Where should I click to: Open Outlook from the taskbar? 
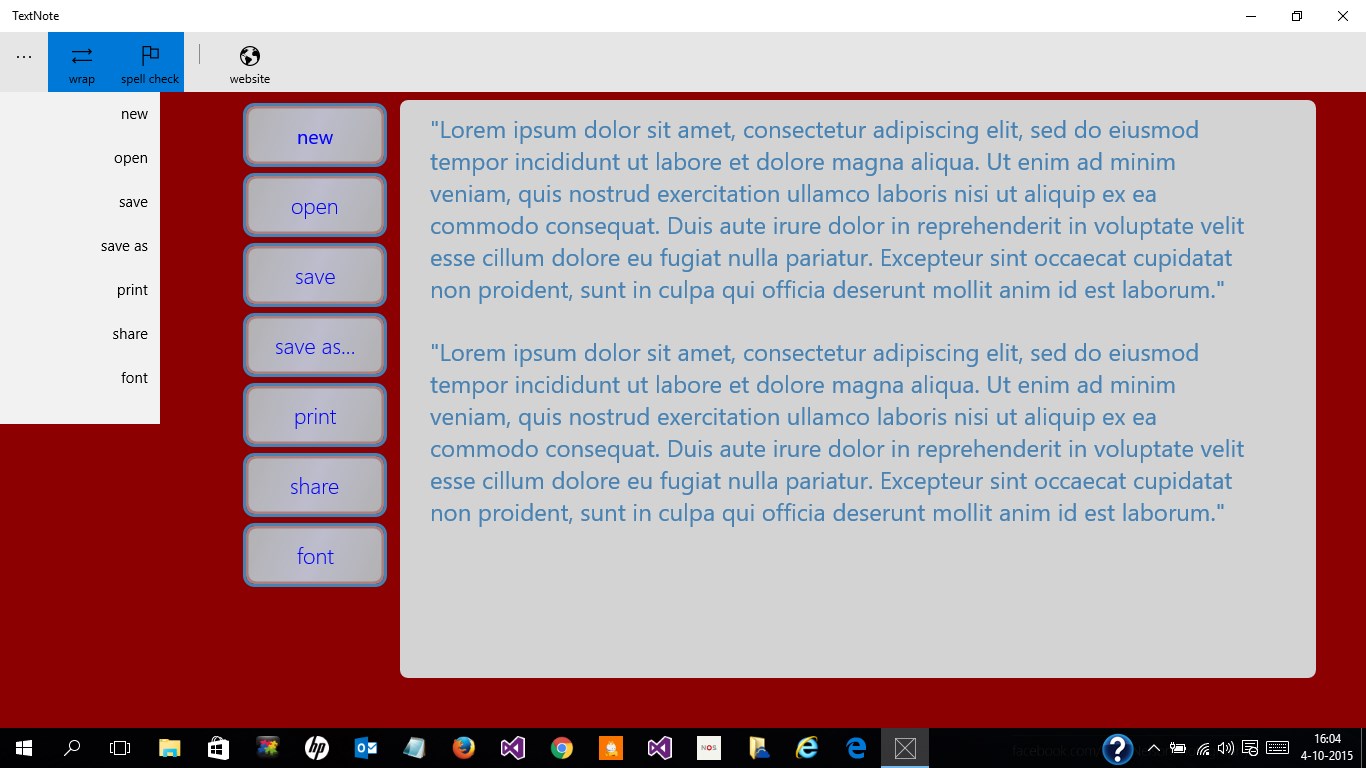pyautogui.click(x=366, y=747)
